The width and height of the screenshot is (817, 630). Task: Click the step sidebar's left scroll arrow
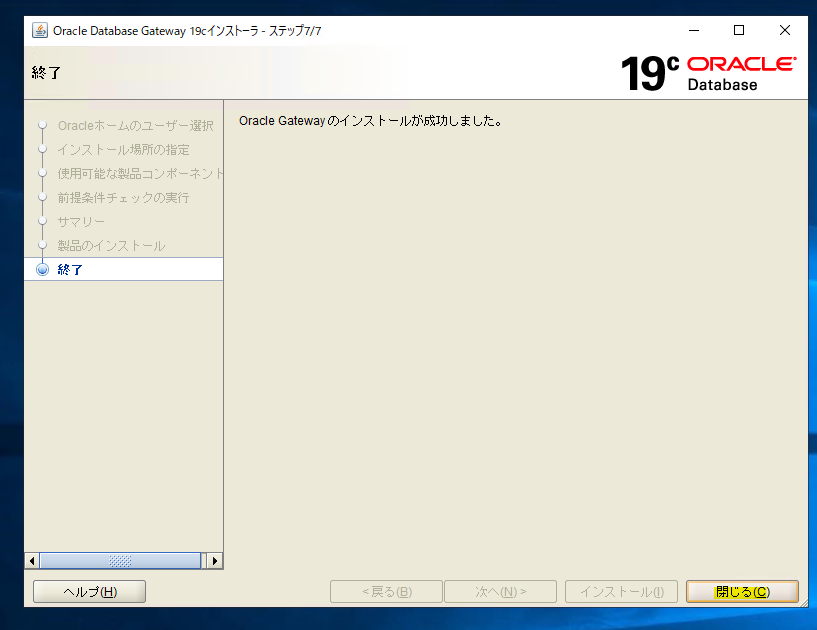32,561
